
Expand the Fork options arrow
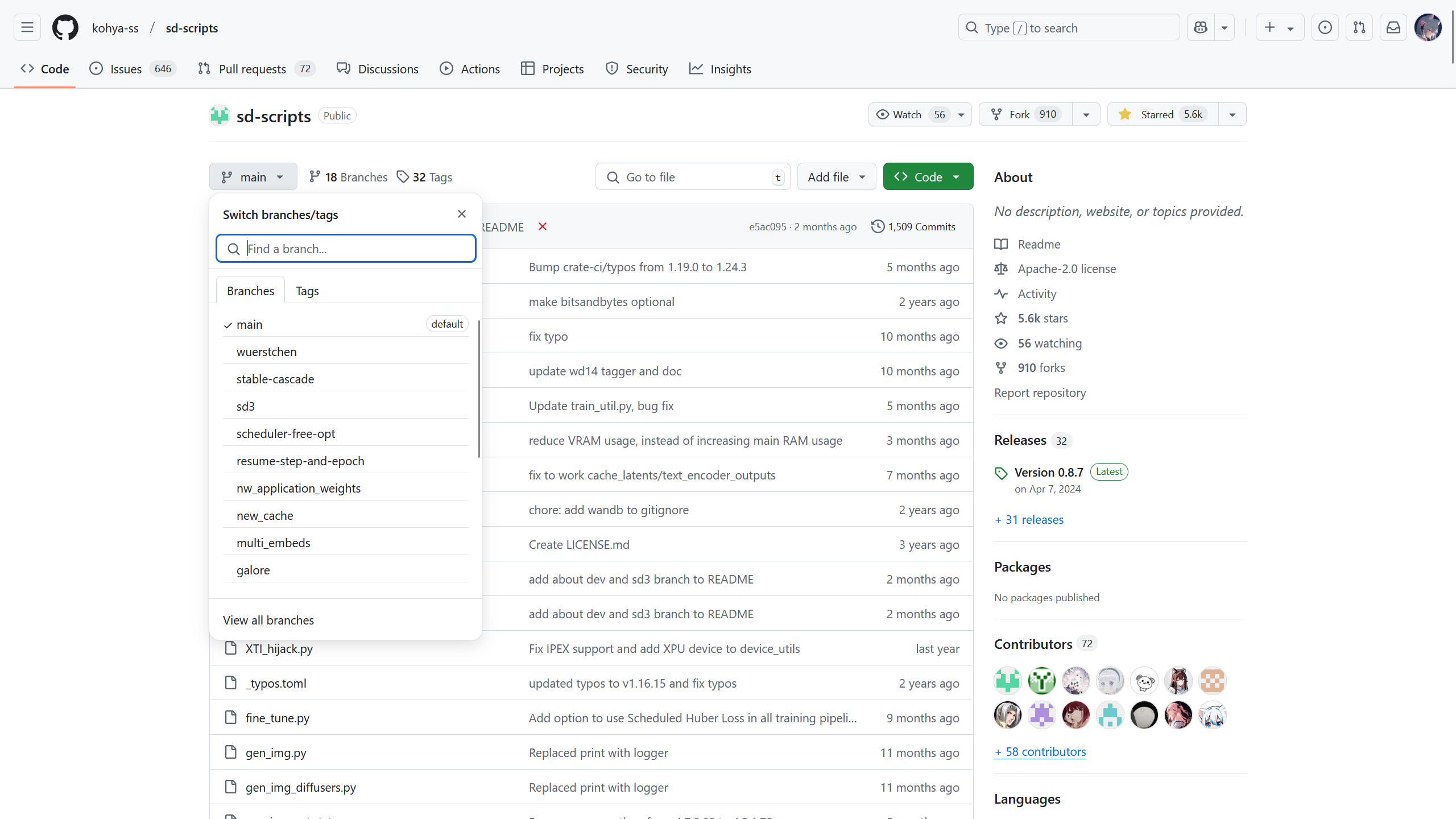click(x=1086, y=114)
